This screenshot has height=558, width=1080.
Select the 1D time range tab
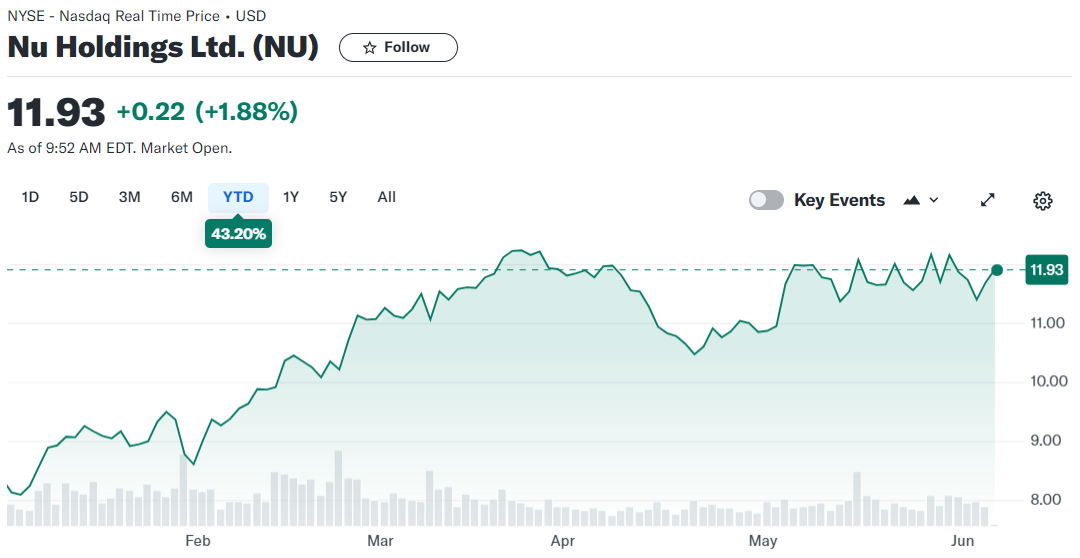(30, 197)
